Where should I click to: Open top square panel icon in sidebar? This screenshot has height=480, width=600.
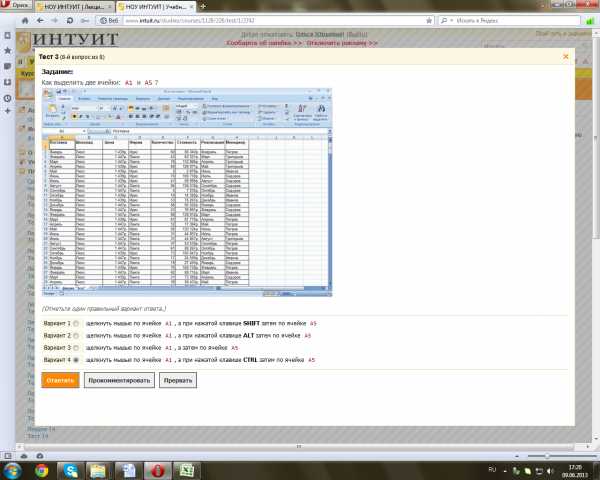(x=7, y=36)
